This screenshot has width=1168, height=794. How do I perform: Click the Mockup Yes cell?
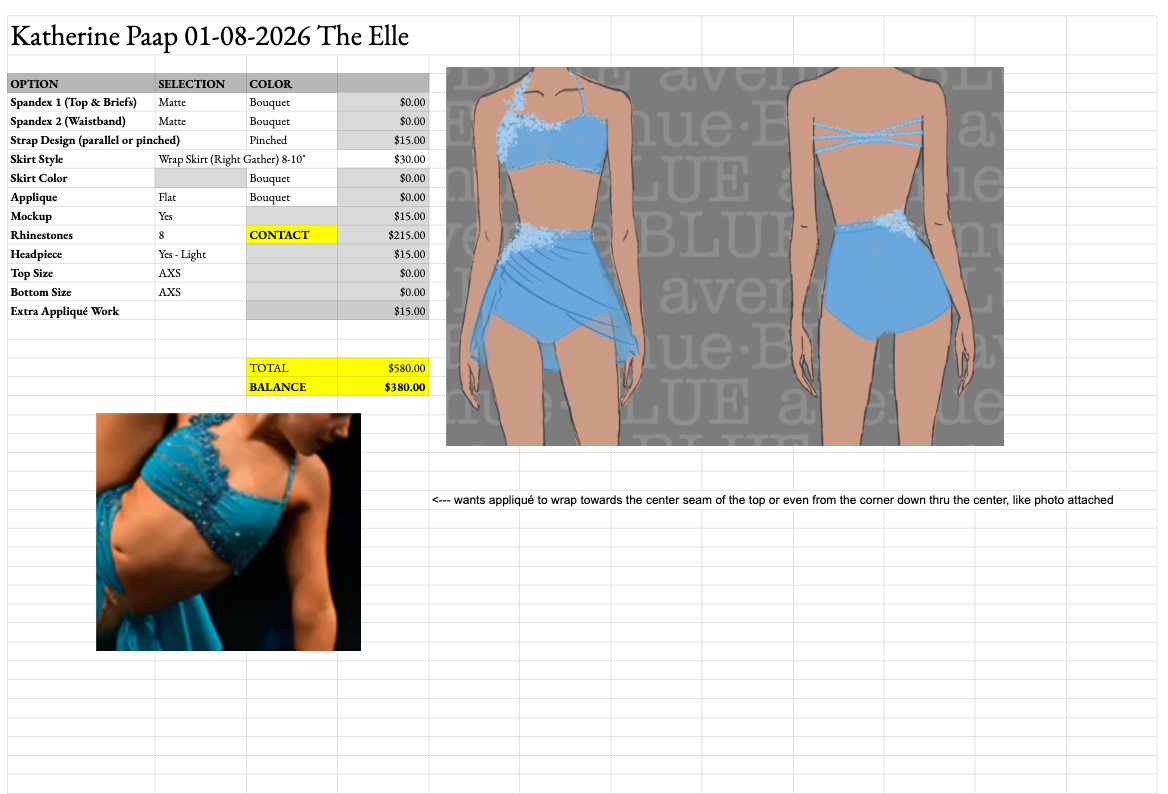click(200, 216)
